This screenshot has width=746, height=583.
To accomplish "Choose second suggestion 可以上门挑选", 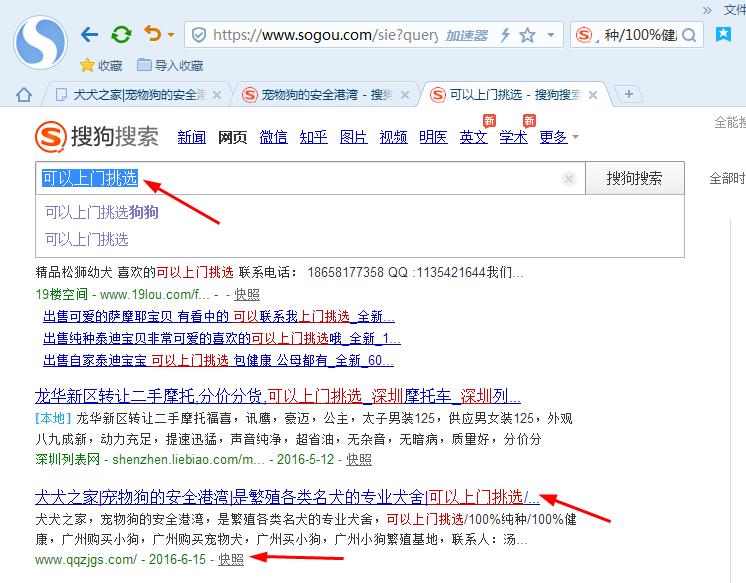I will coord(87,239).
